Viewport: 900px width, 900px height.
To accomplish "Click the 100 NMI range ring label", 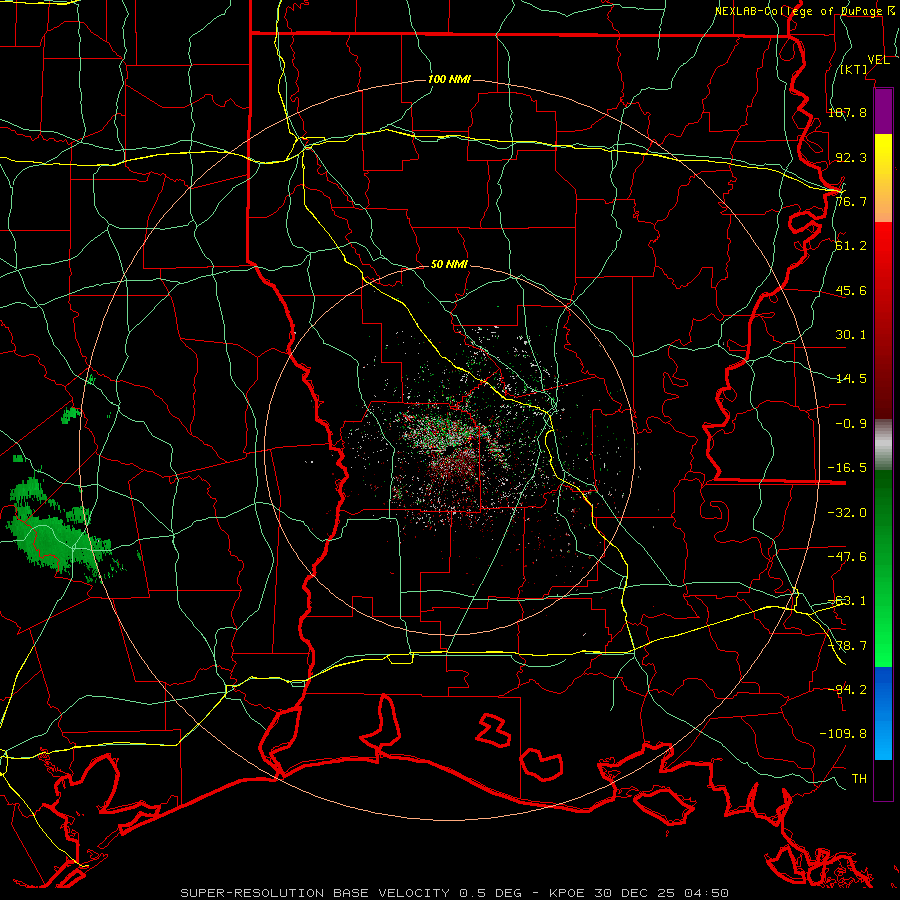I will coord(449,79).
